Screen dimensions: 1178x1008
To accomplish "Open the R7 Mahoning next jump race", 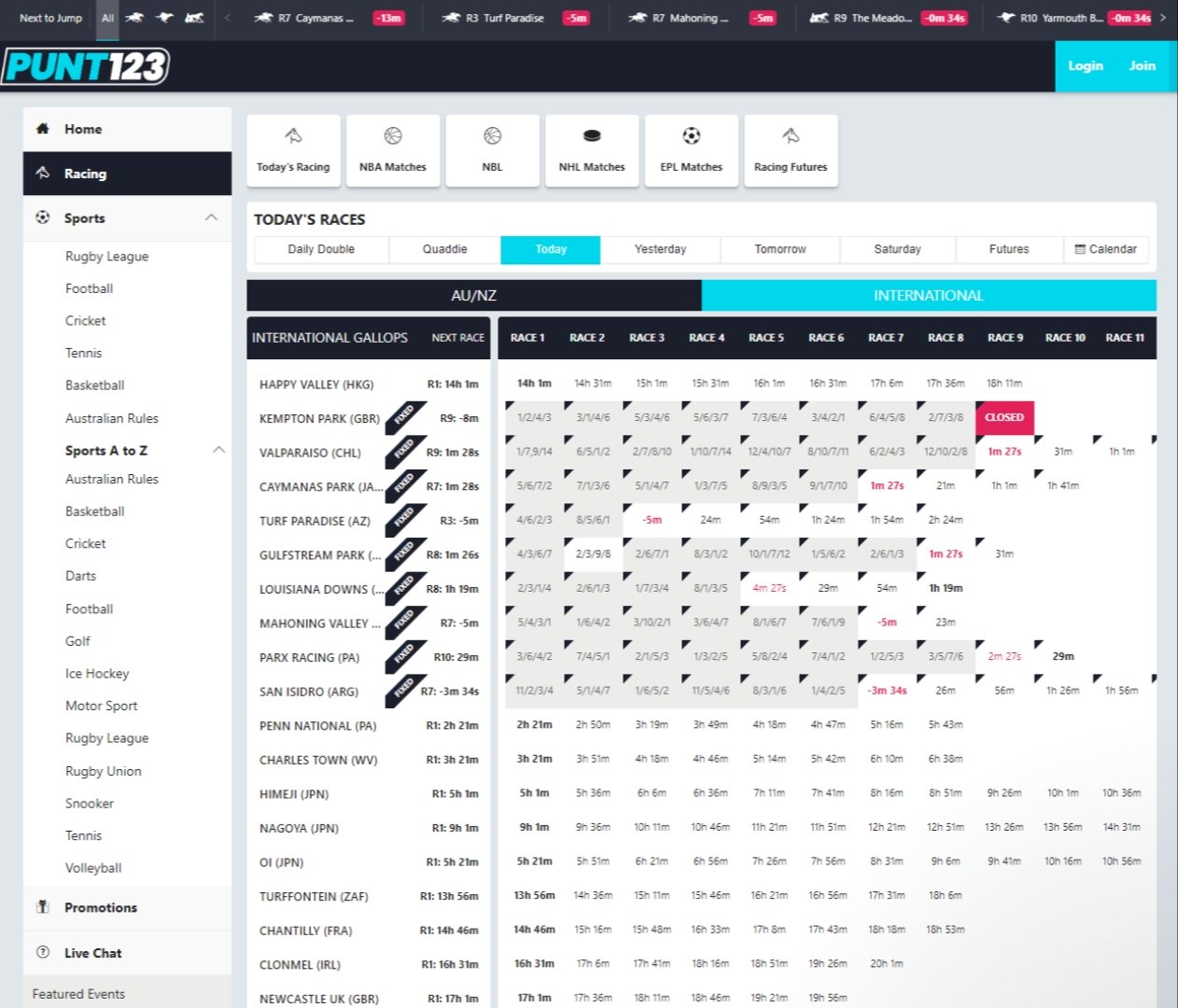I will [702, 18].
